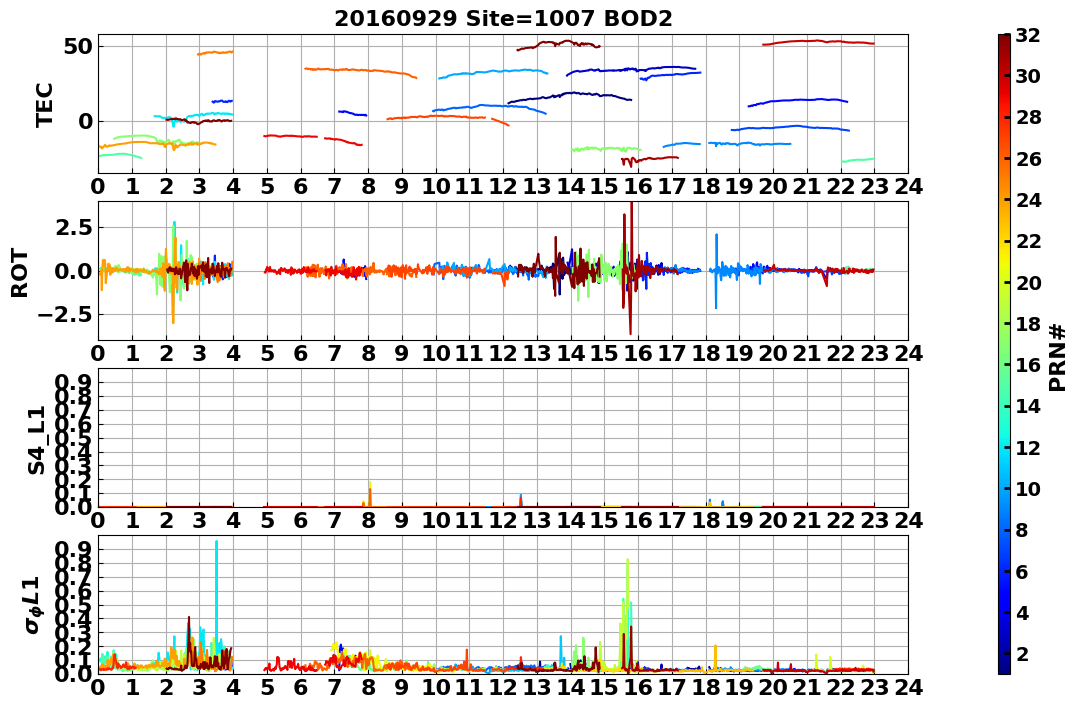Click the '18' x-axis tick under the ROT panel
The image size is (1077, 709).
[705, 353]
